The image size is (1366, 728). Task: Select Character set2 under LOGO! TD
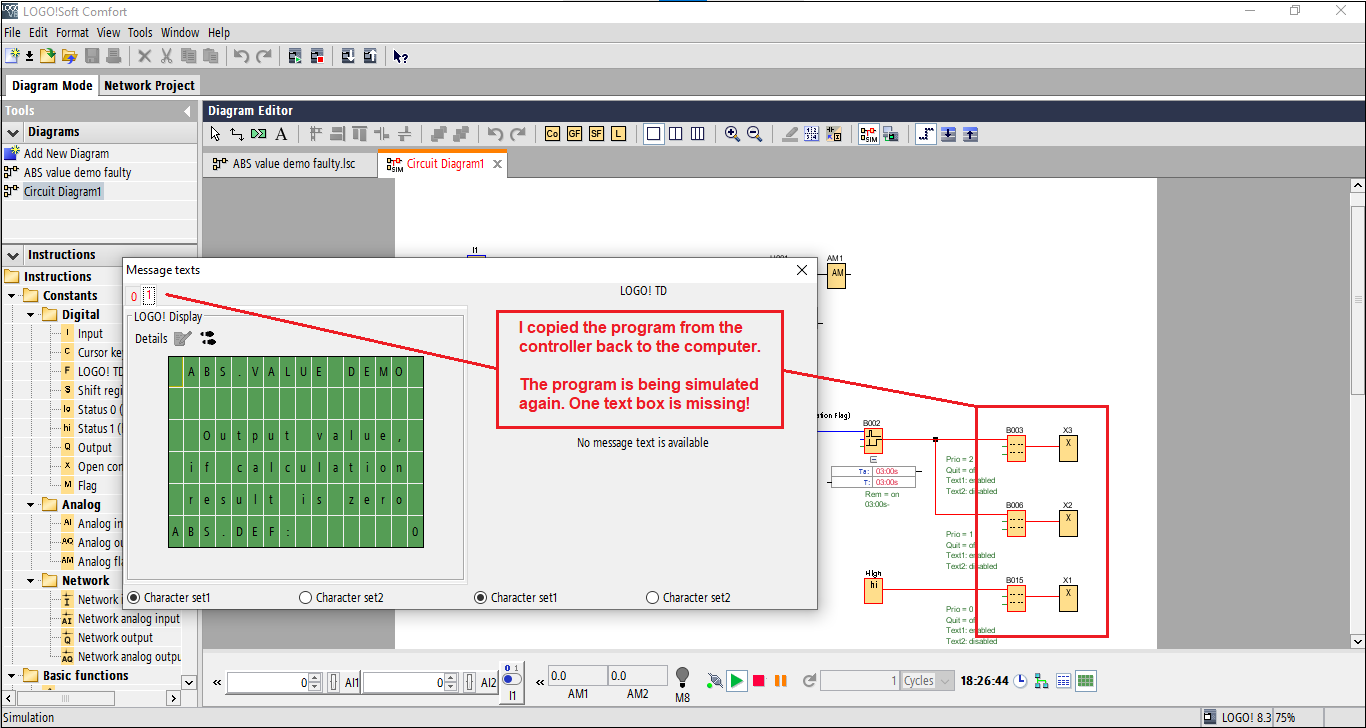point(653,598)
